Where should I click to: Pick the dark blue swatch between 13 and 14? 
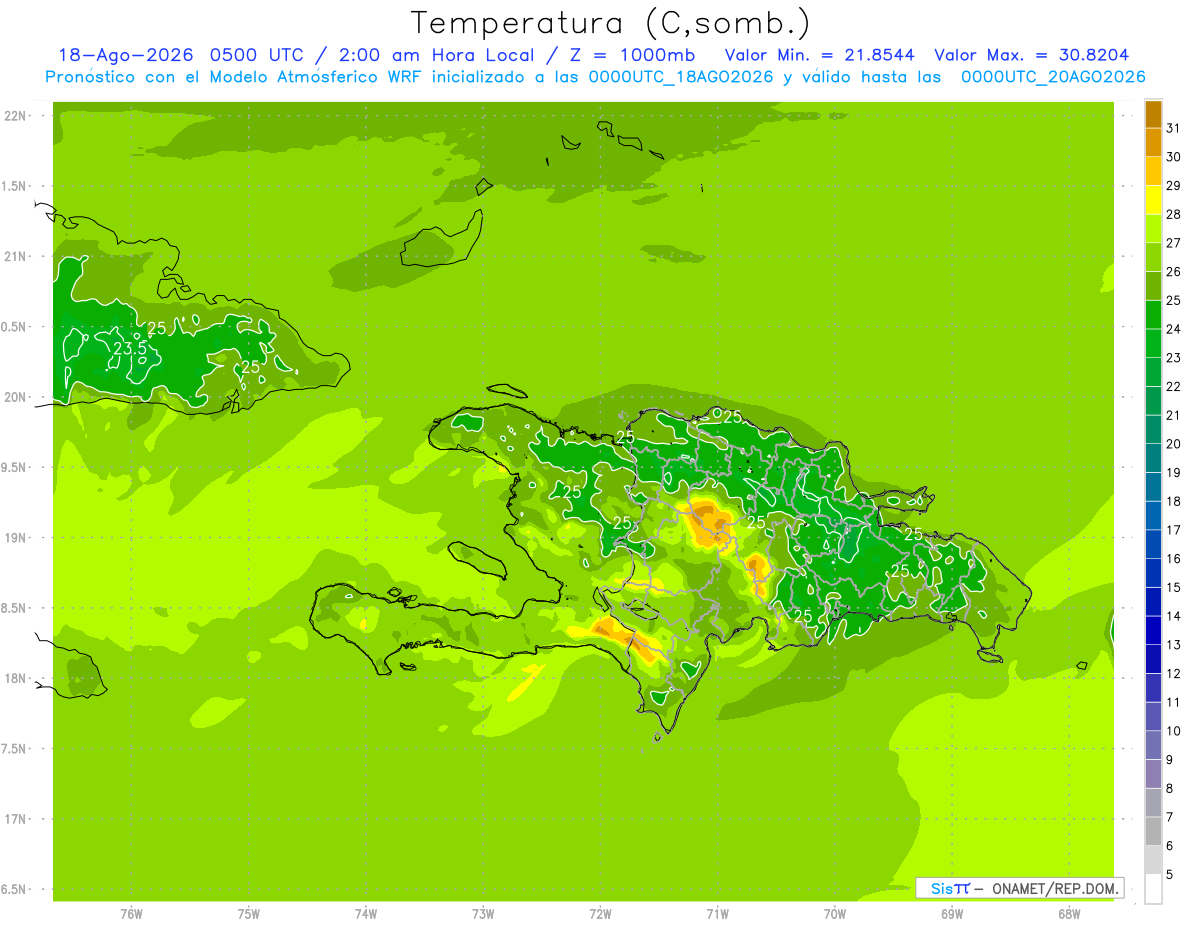tap(1153, 631)
